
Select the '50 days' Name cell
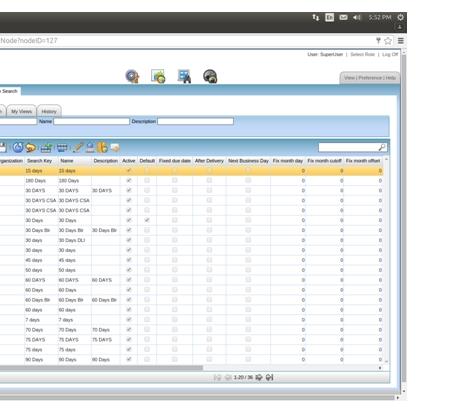[75, 270]
